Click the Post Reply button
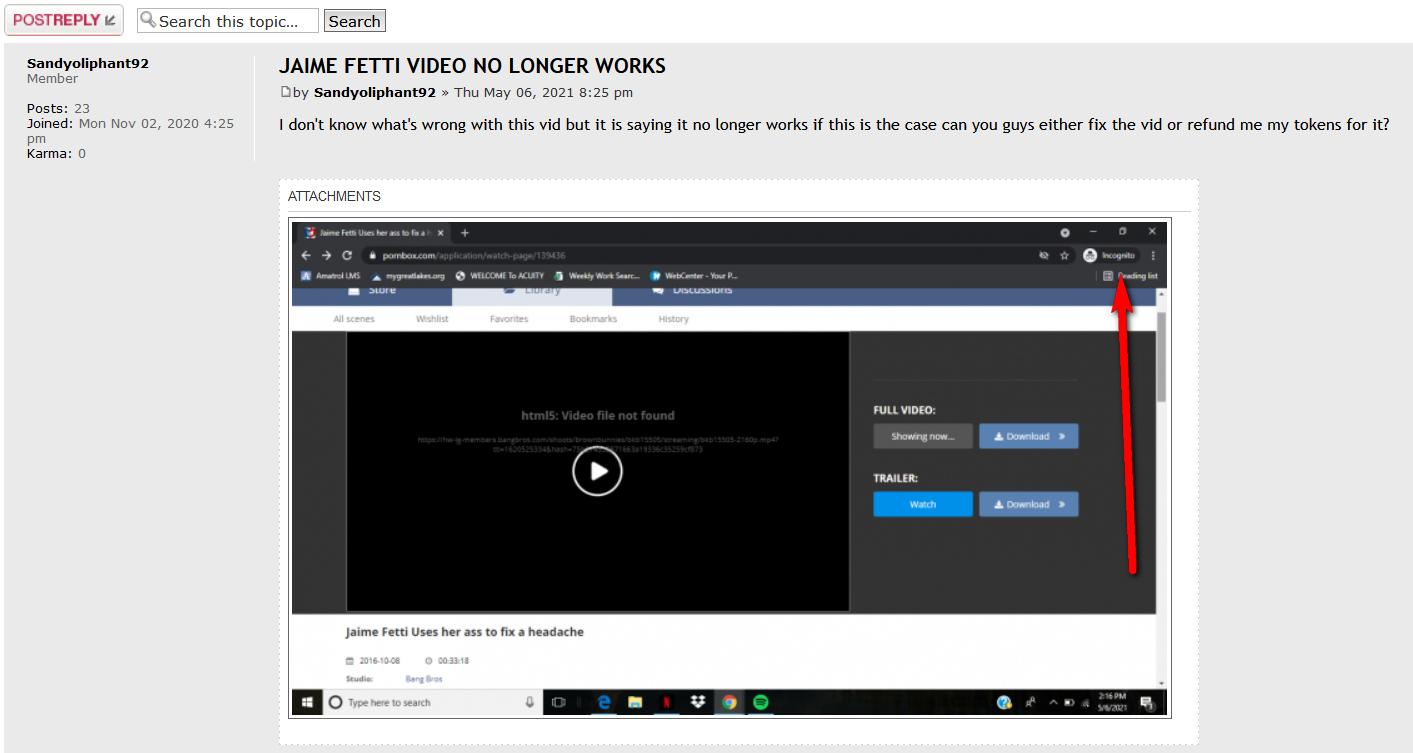The image size is (1413, 753). [64, 20]
